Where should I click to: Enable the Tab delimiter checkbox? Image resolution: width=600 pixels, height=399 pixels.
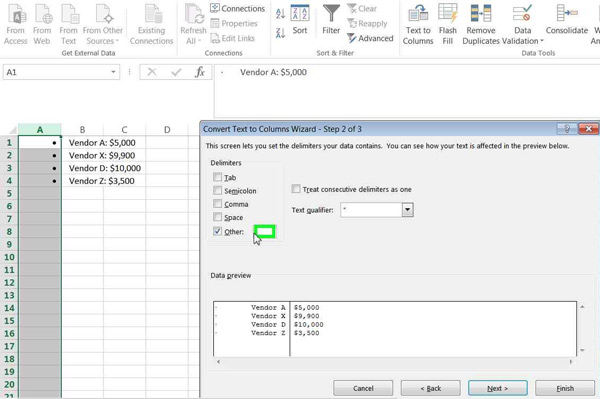coord(217,177)
